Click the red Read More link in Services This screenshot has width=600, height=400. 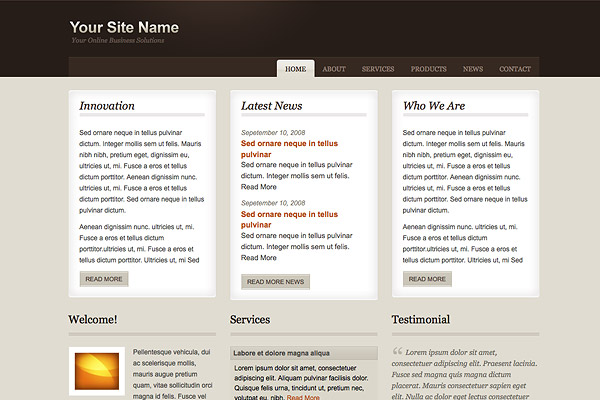coord(303,397)
